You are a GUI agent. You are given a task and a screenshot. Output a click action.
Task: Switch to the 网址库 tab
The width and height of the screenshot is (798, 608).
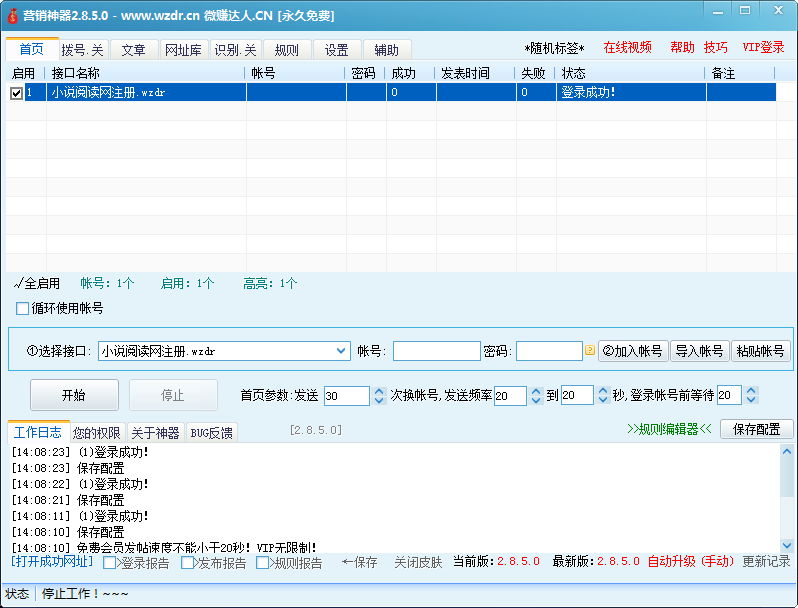coord(183,50)
